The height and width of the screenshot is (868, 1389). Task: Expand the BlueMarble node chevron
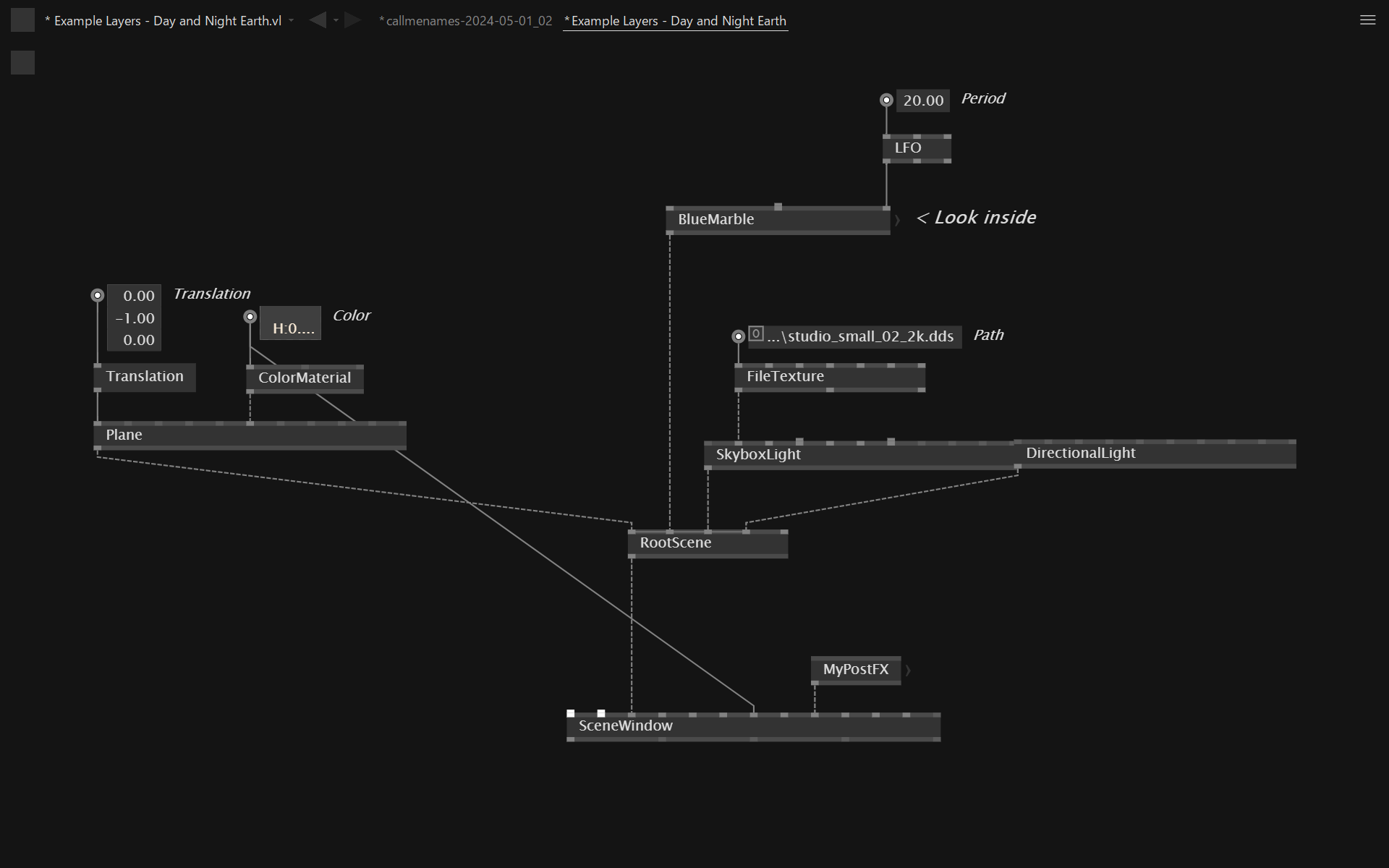[898, 220]
